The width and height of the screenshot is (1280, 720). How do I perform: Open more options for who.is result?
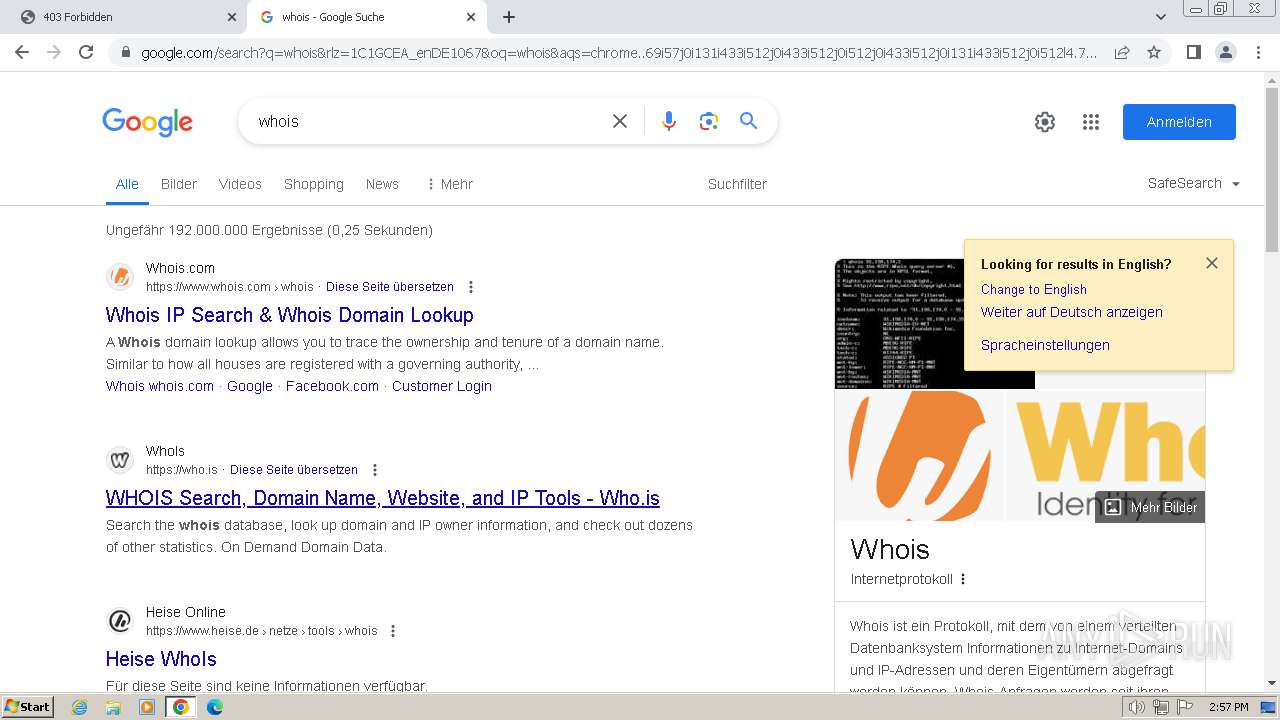(375, 470)
